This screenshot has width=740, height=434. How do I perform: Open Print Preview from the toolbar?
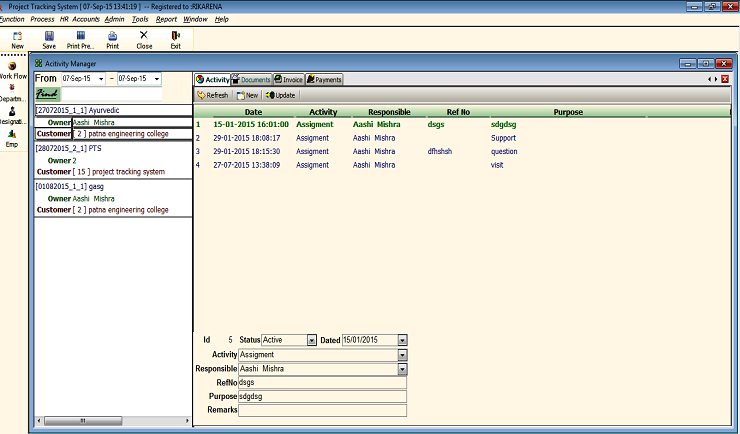[80, 39]
